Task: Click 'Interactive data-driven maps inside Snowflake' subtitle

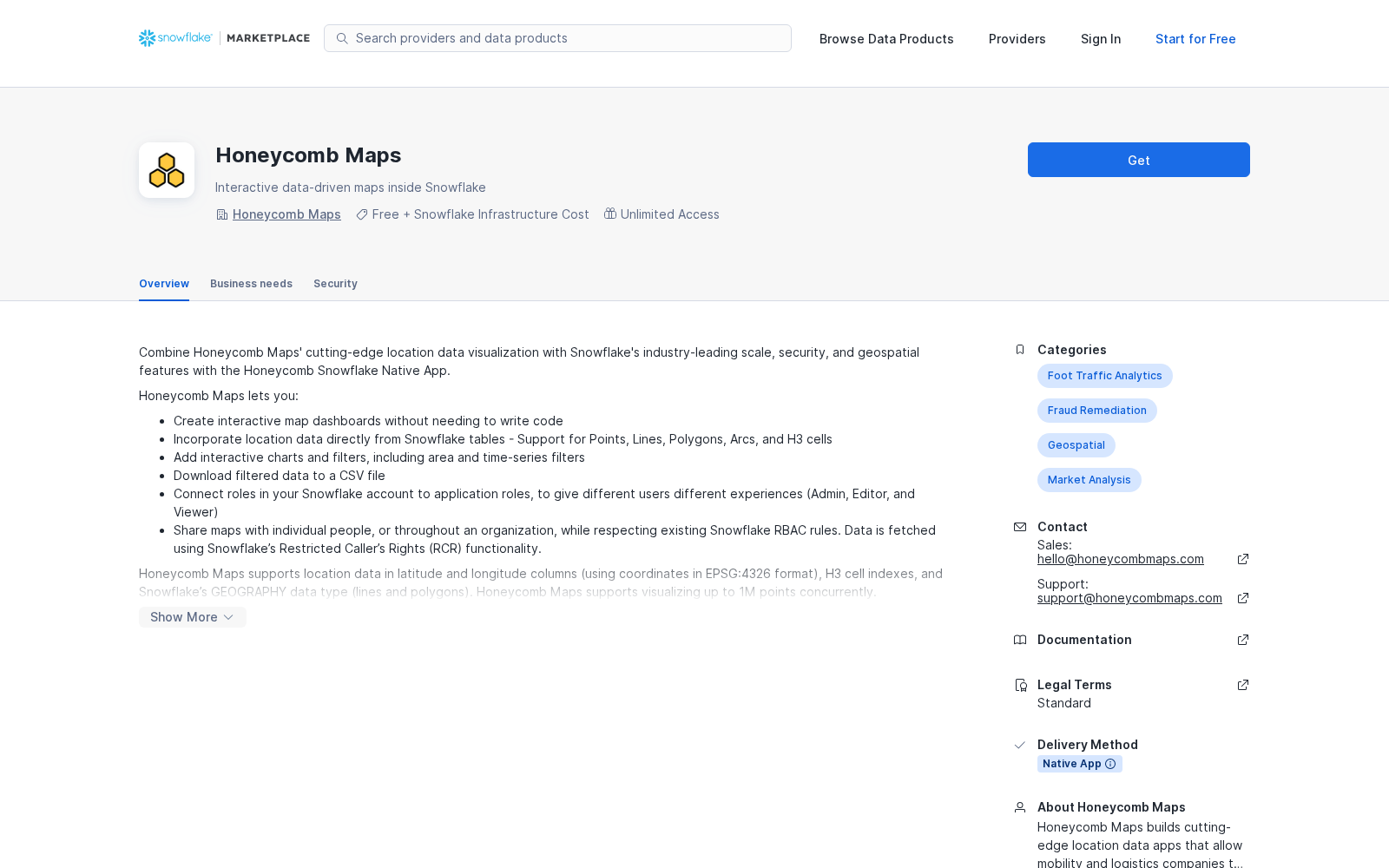Action: (351, 187)
